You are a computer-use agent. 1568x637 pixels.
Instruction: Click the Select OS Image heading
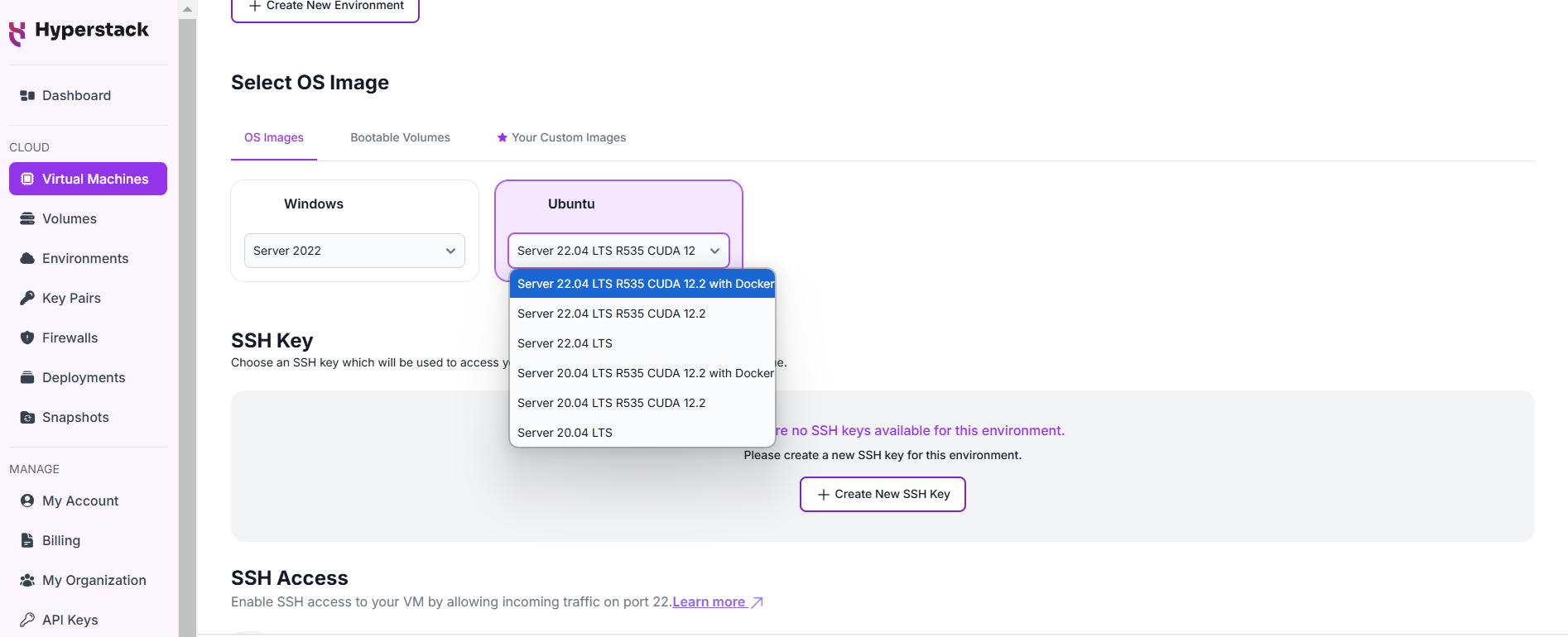tap(310, 83)
